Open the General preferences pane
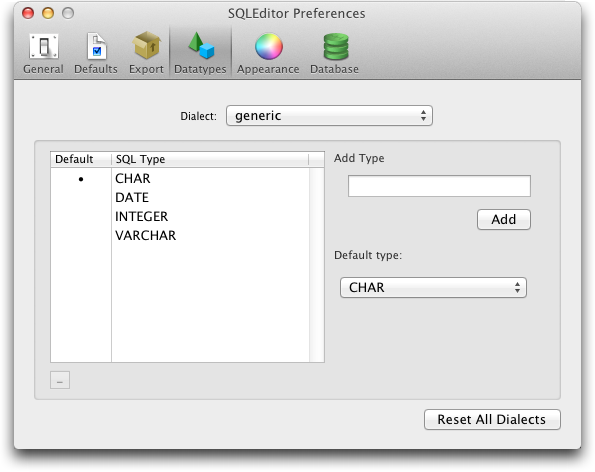This screenshot has height=472, width=595. pos(43,53)
